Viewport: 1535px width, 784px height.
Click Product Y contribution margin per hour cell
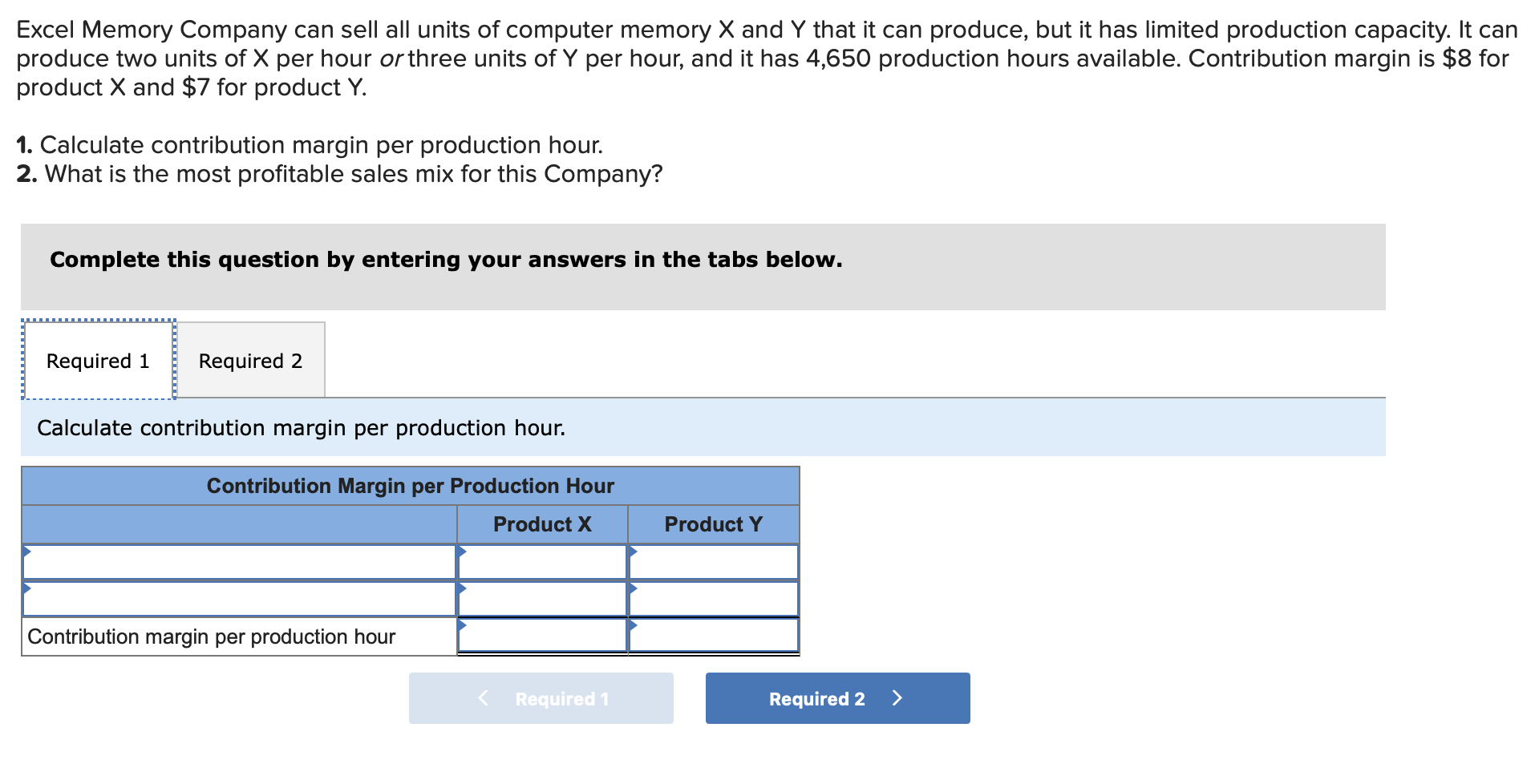point(714,636)
